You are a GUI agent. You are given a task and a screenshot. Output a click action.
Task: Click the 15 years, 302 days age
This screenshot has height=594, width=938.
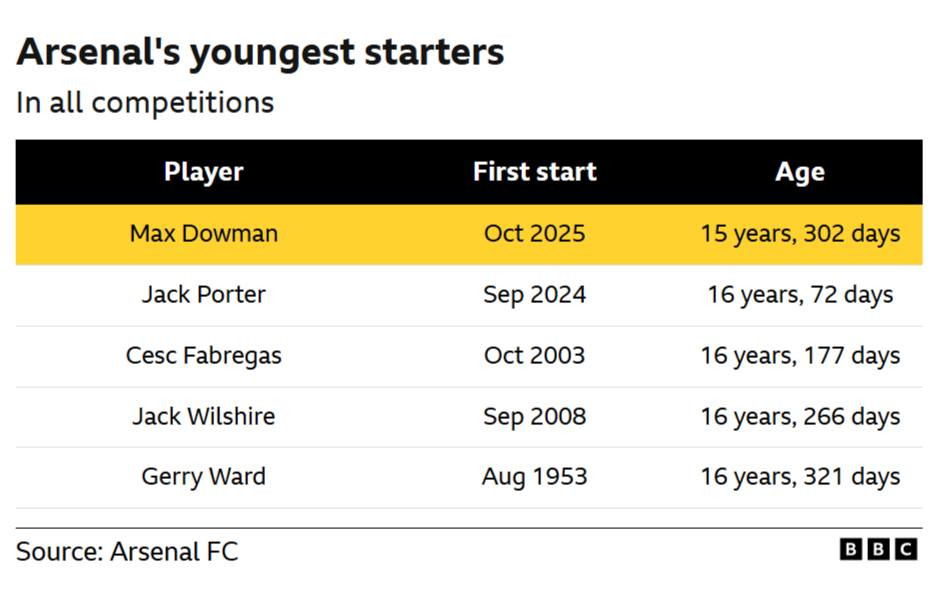point(800,234)
